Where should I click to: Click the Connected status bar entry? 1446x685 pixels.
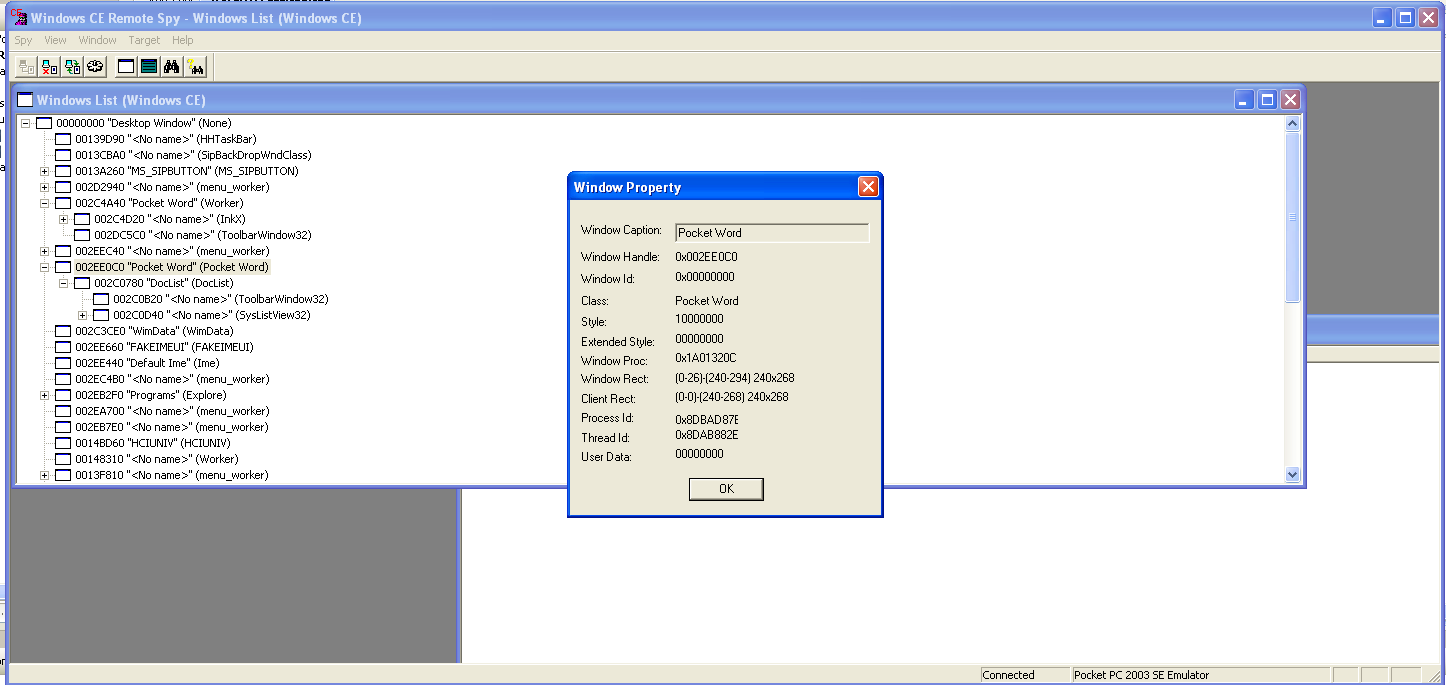(1025, 675)
